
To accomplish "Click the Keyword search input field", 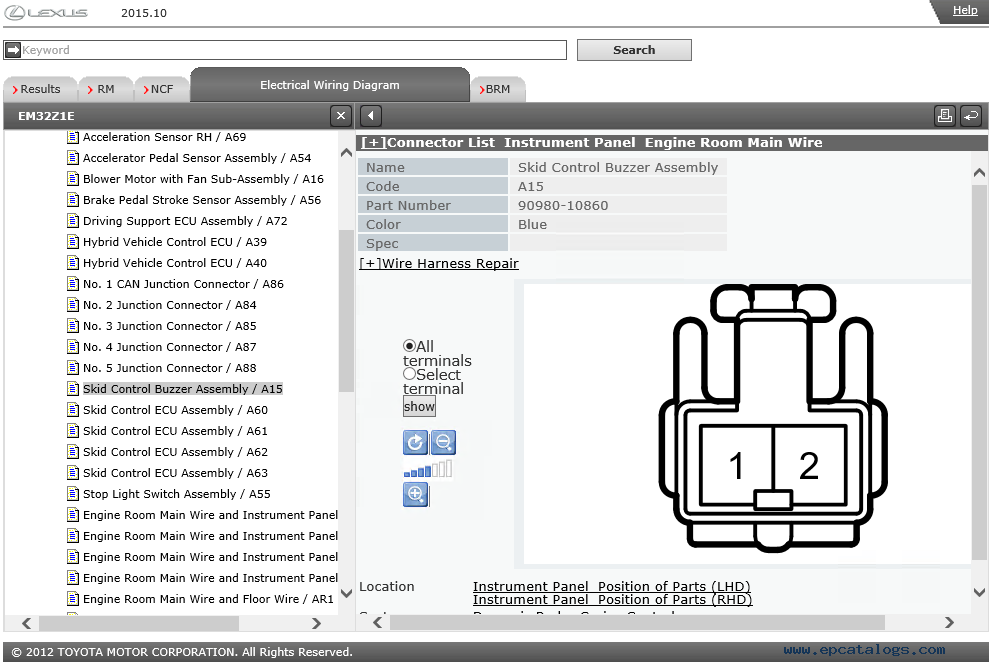I will 292,50.
